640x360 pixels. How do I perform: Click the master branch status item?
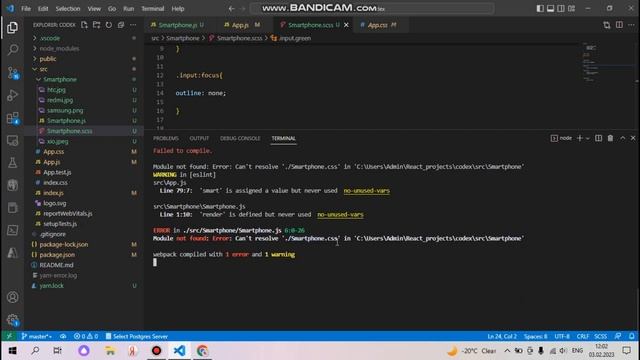click(x=37, y=336)
